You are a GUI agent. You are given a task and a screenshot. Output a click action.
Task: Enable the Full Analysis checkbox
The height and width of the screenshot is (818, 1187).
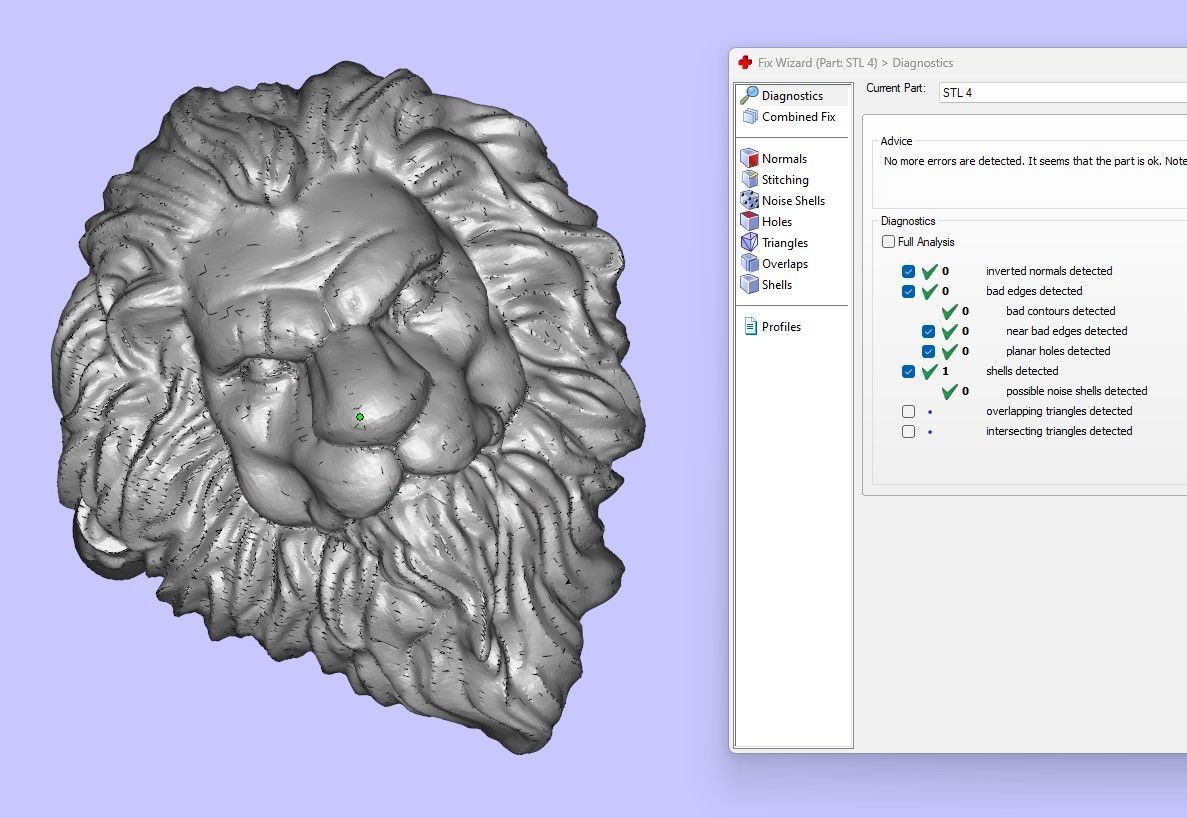(x=889, y=241)
